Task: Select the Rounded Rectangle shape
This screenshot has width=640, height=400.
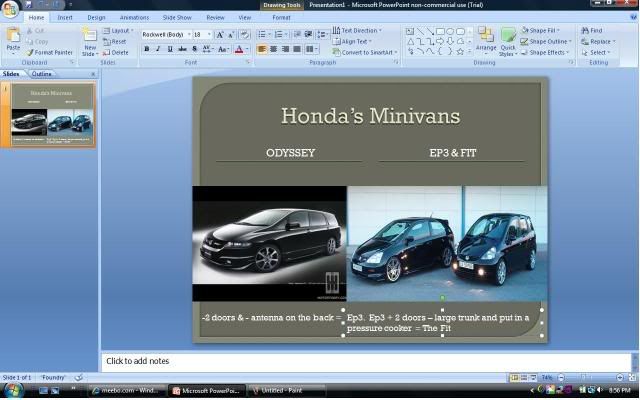Action: [x=460, y=31]
